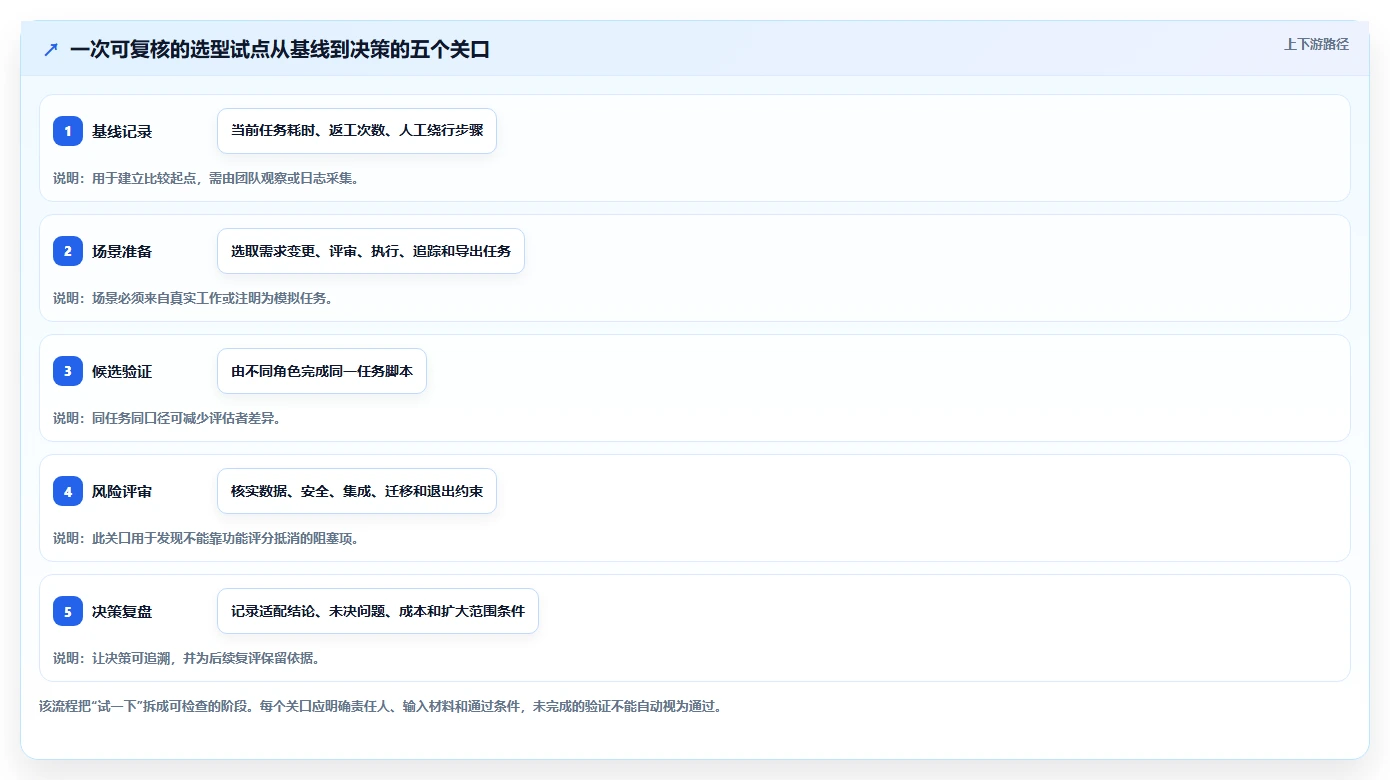Click the step 2 number badge

(x=68, y=251)
